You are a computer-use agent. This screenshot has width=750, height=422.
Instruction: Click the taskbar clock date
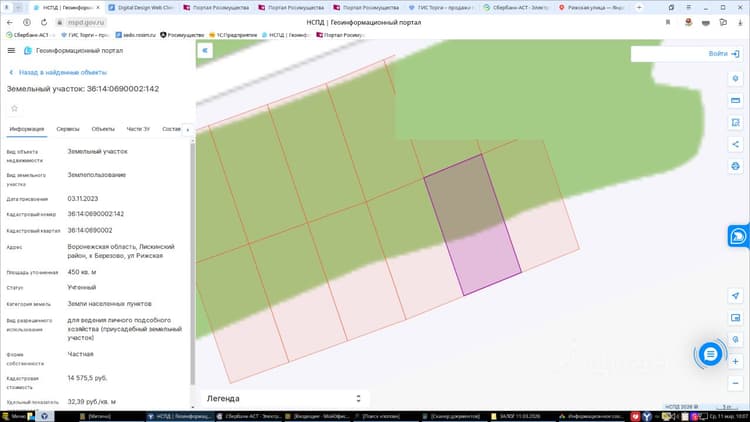(729, 417)
